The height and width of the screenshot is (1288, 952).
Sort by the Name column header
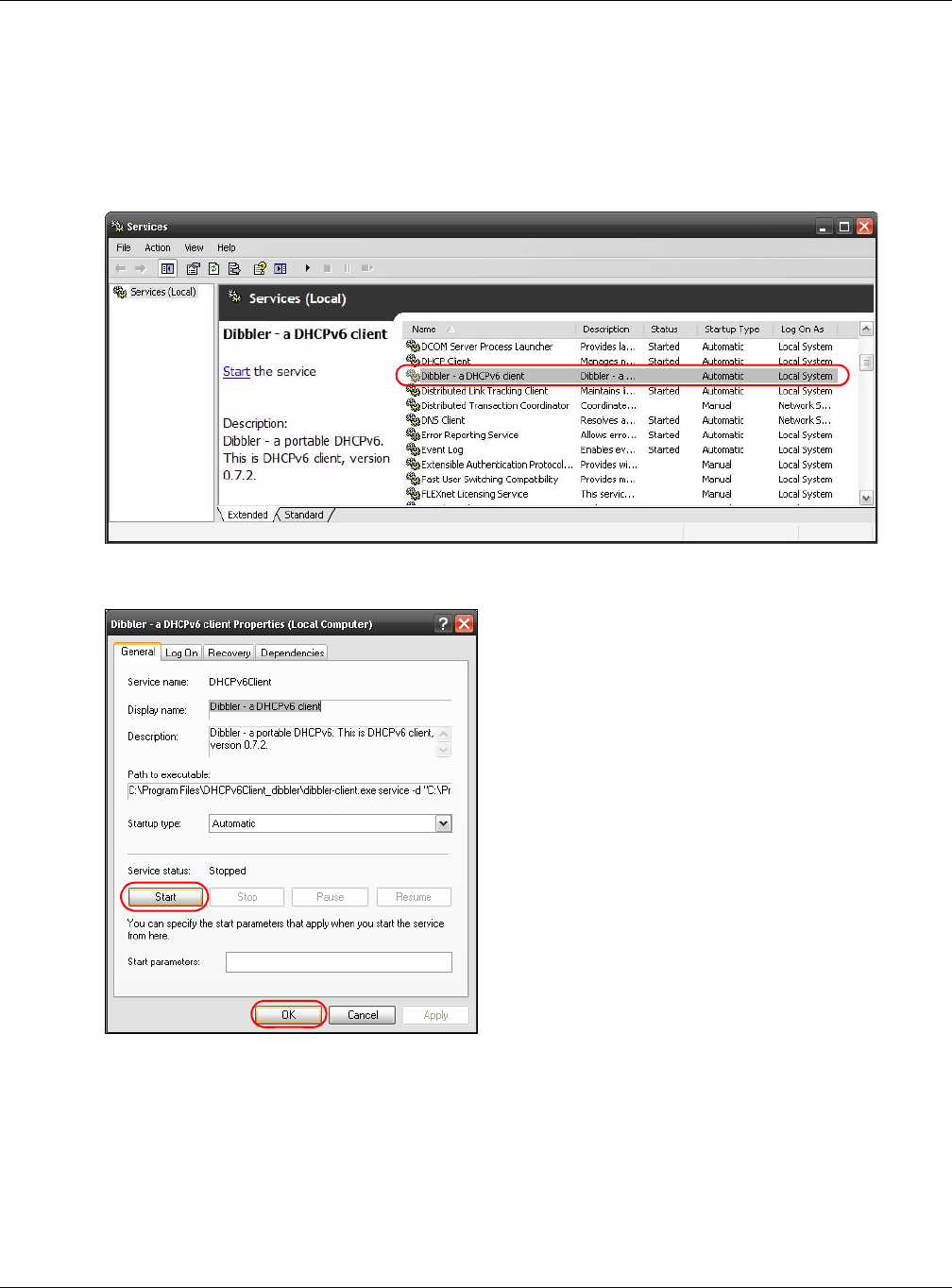(x=489, y=330)
